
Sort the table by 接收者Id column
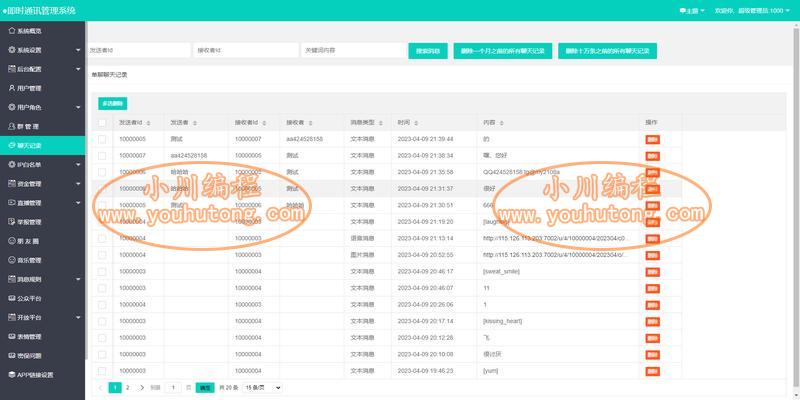click(265, 123)
